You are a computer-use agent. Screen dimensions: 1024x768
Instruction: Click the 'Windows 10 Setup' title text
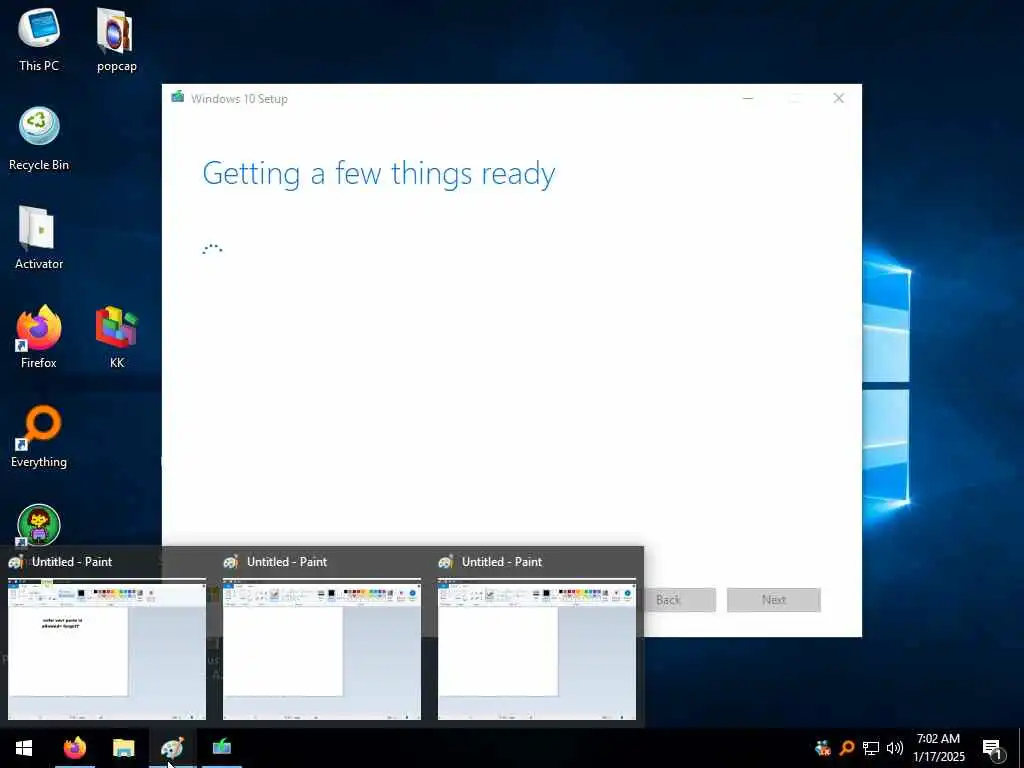(x=239, y=99)
